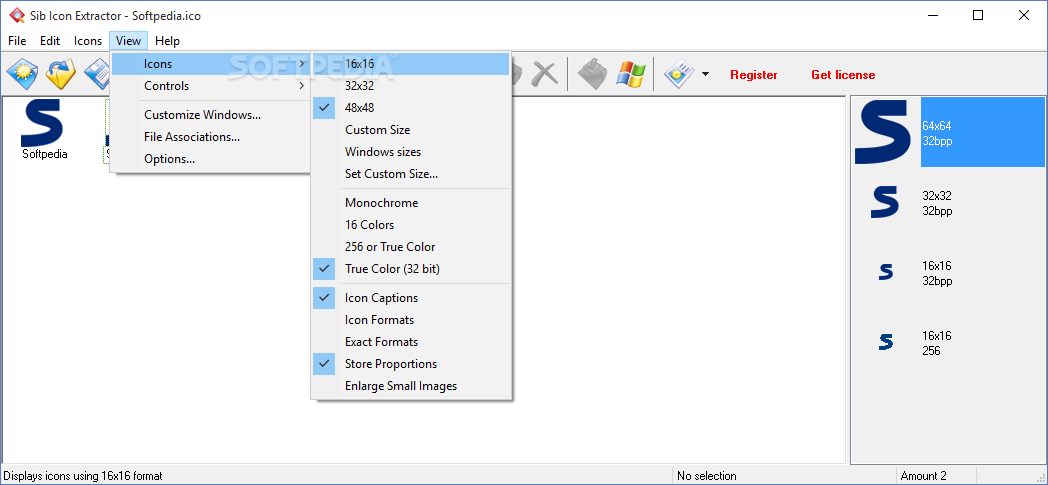This screenshot has width=1048, height=485.
Task: Select 16 Colors mode
Action: tap(411, 224)
